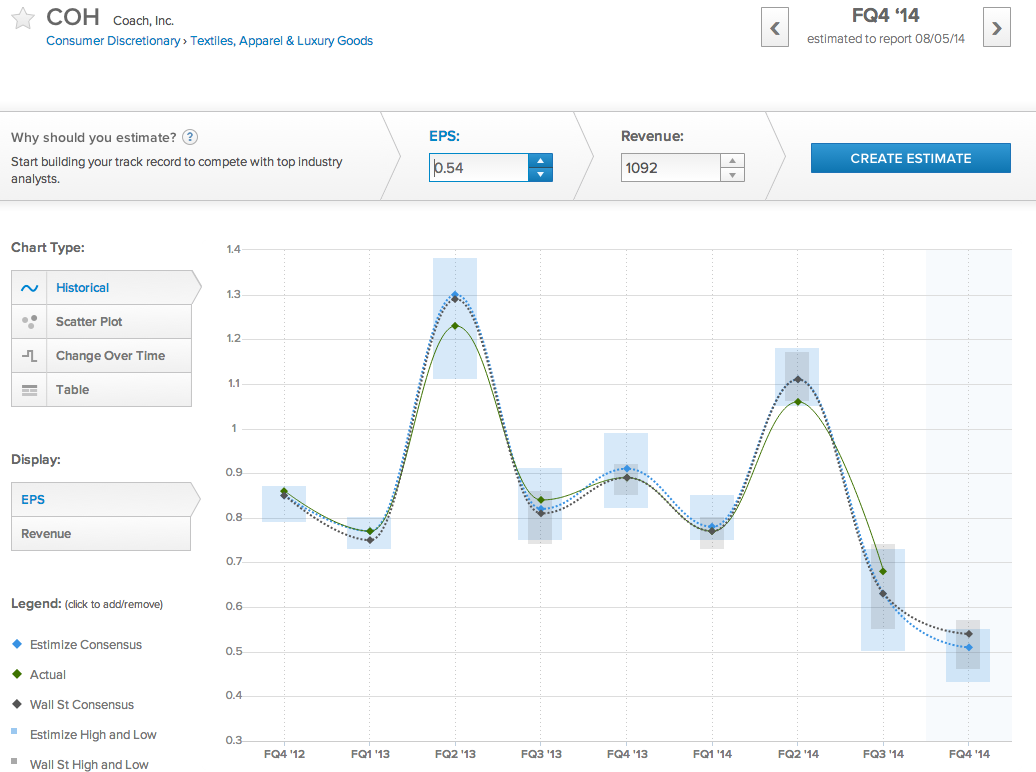Click the Scatter Plot dots icon
The height and width of the screenshot is (772, 1036).
29,322
